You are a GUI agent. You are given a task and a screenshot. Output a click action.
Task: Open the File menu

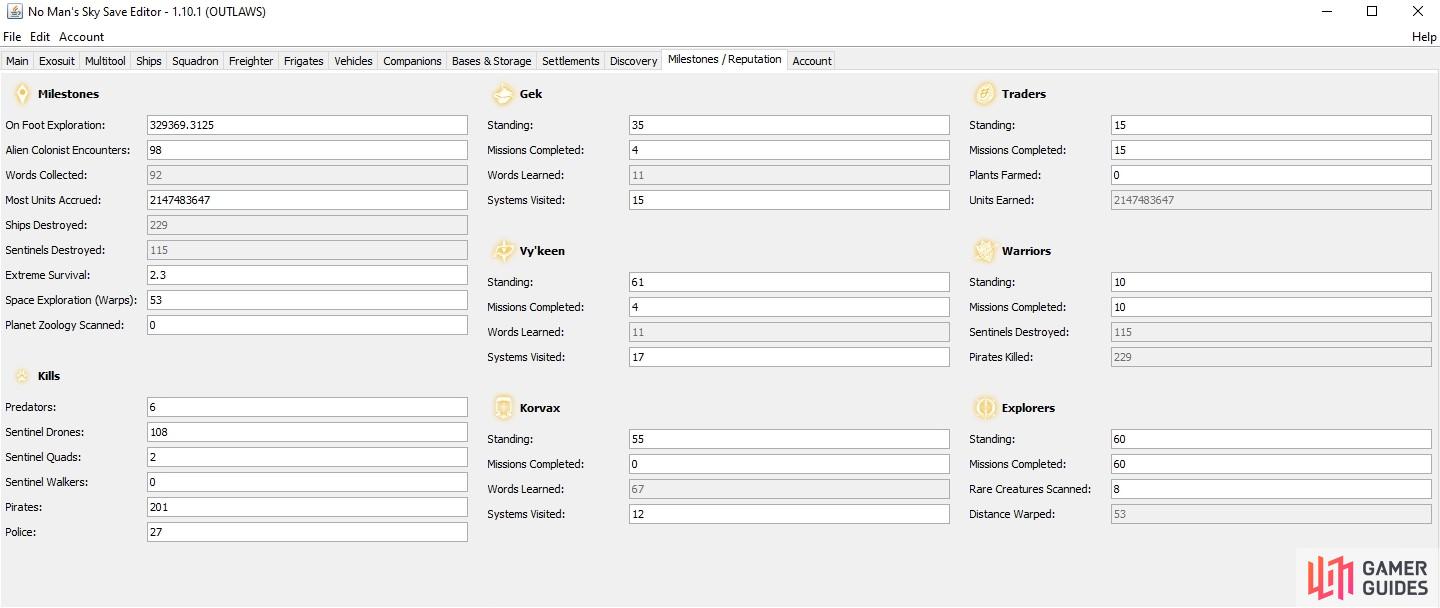point(12,37)
